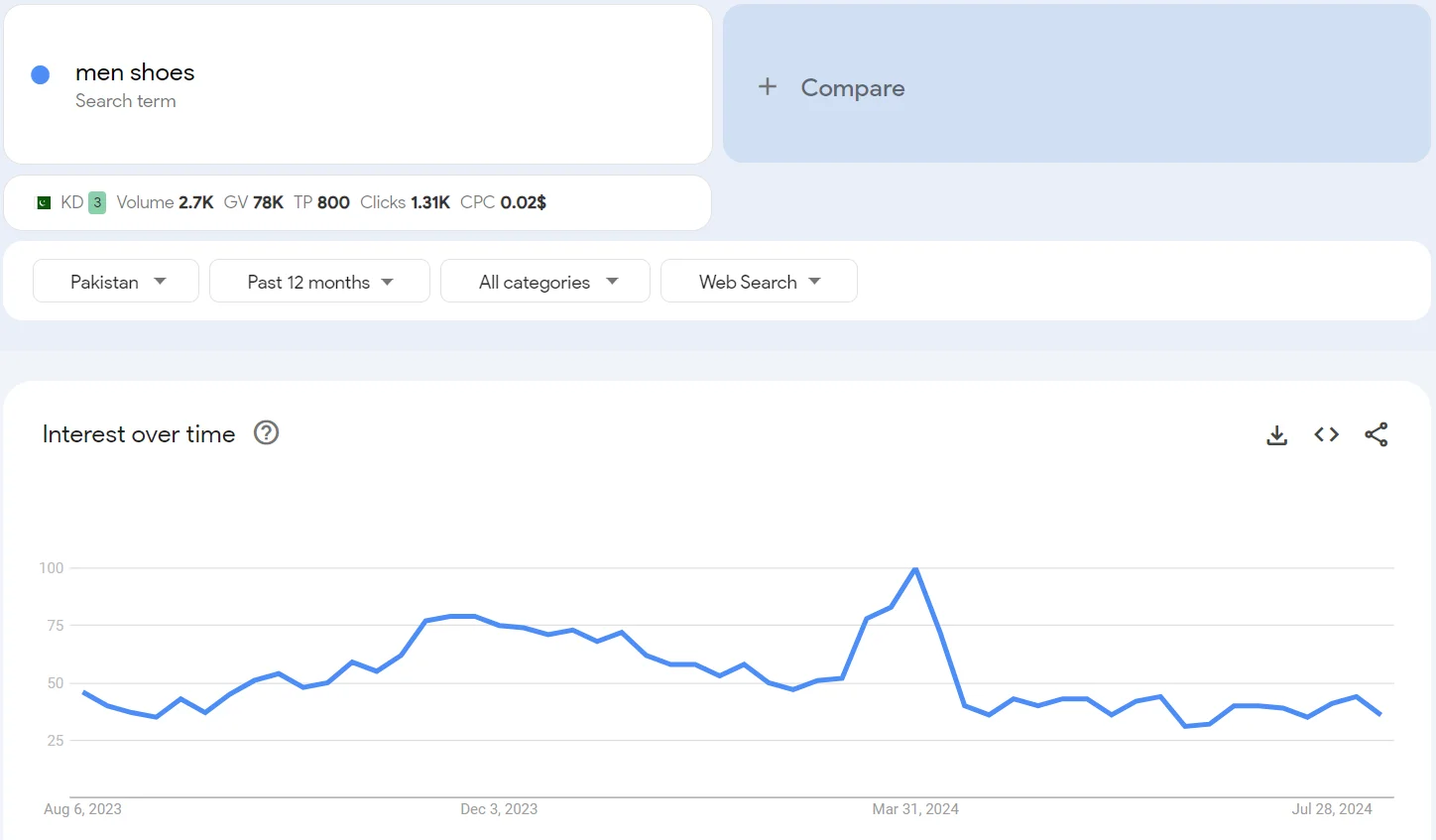Click the Interest over time heading
The width and height of the screenshot is (1436, 840).
pos(138,433)
